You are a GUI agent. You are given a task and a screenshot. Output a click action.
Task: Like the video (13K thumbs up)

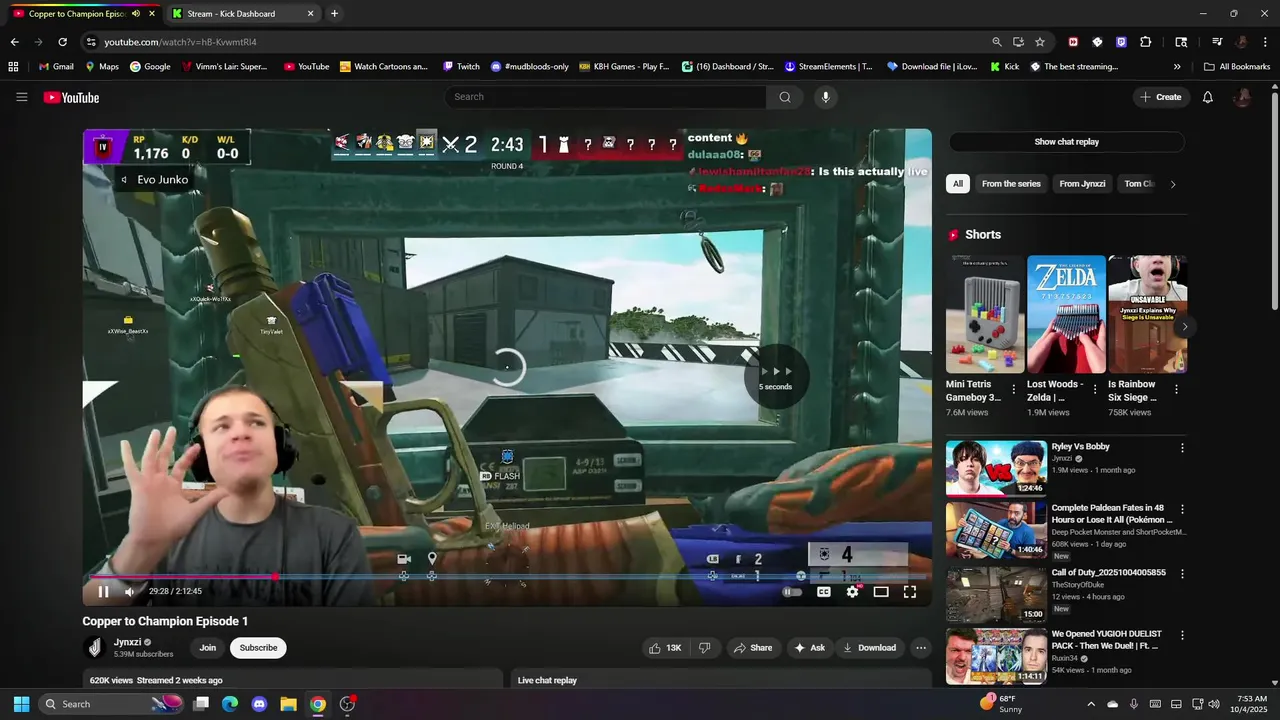(665, 648)
